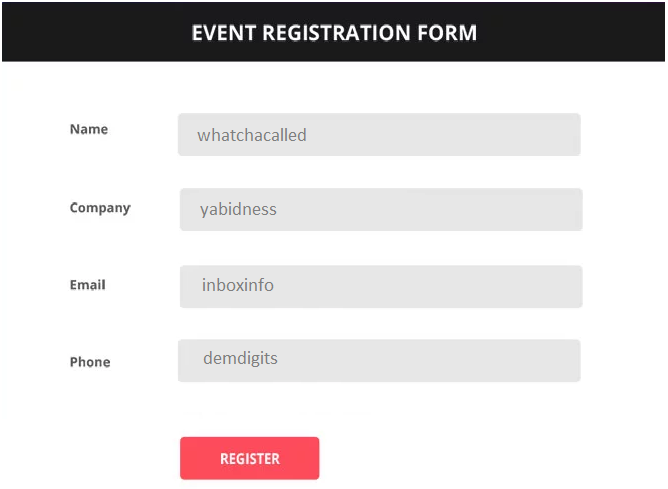Image resolution: width=668 pixels, height=489 pixels.
Task: Click the 'whatchacalled' placeholder text
Action: [252, 135]
